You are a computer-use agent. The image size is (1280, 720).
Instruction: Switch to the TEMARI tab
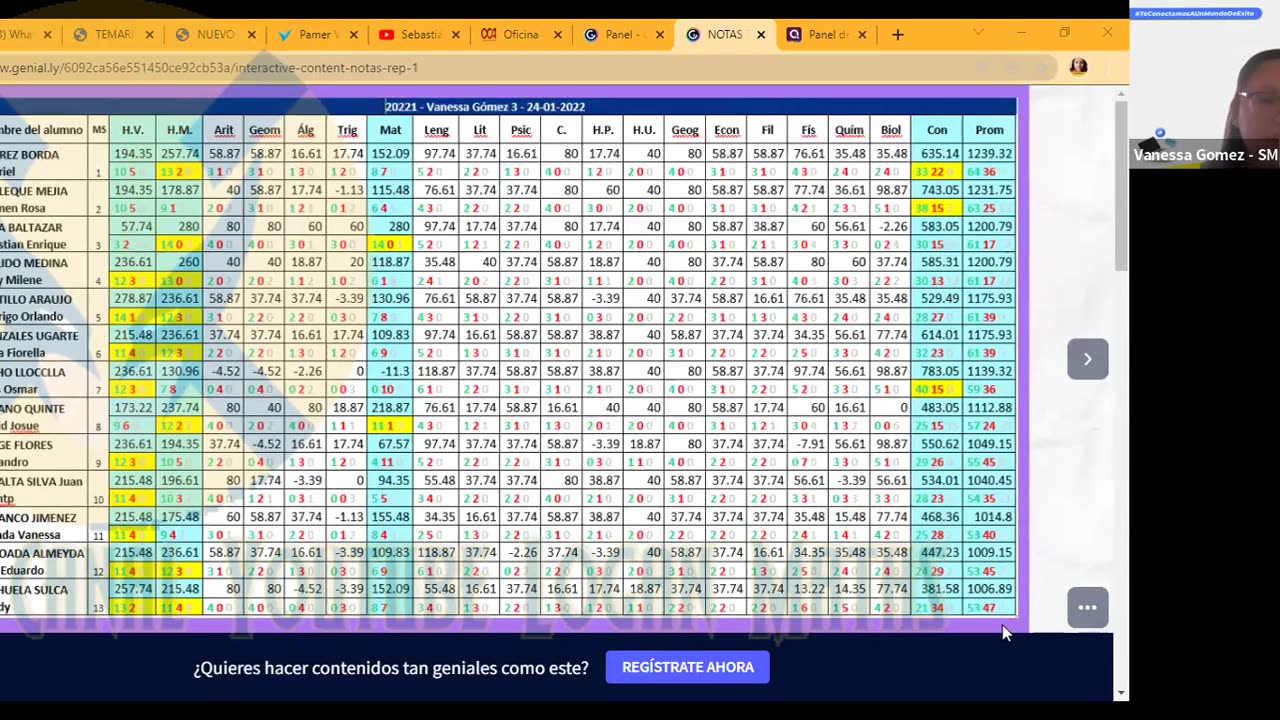[x=113, y=34]
